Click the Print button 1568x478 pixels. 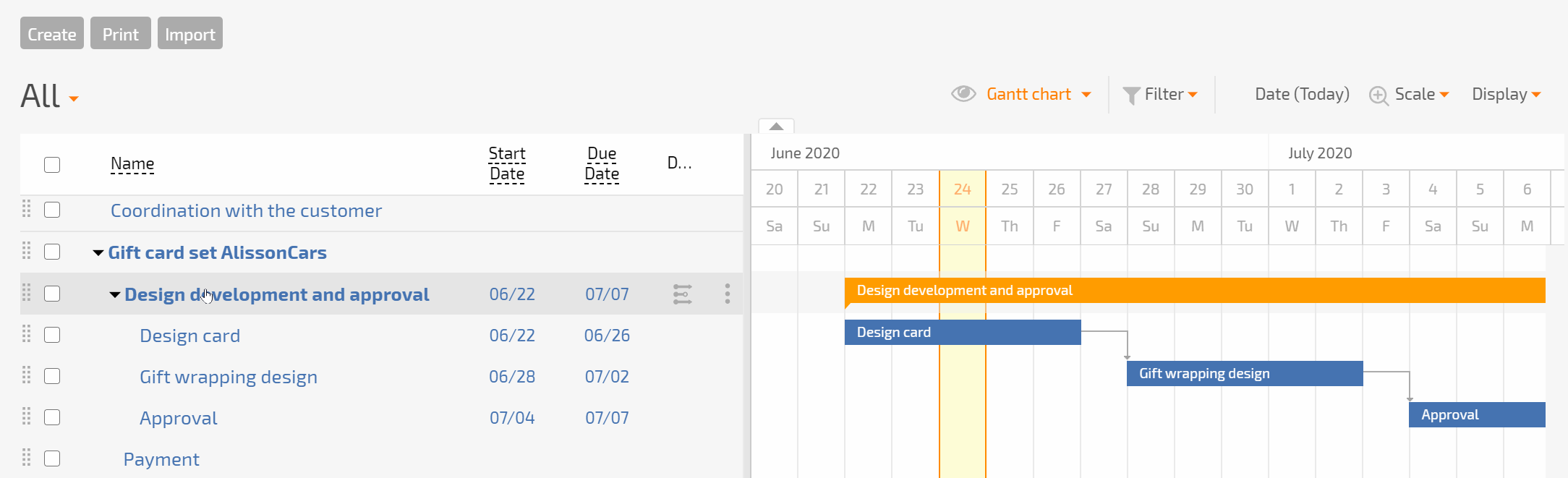pos(121,33)
